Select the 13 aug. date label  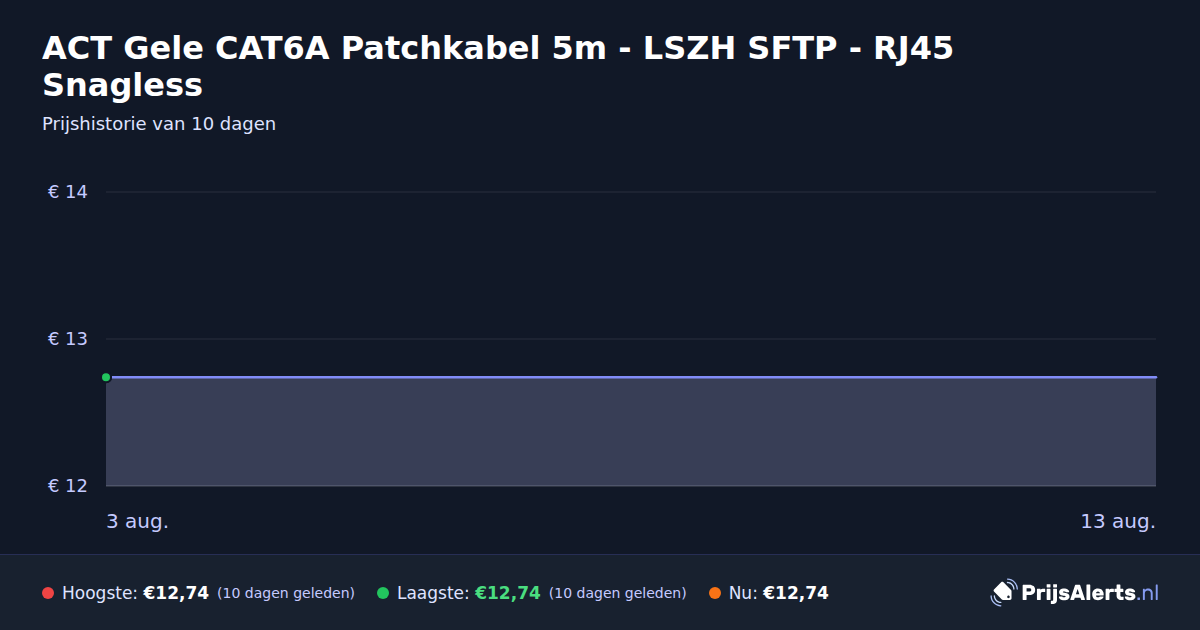click(x=1118, y=521)
